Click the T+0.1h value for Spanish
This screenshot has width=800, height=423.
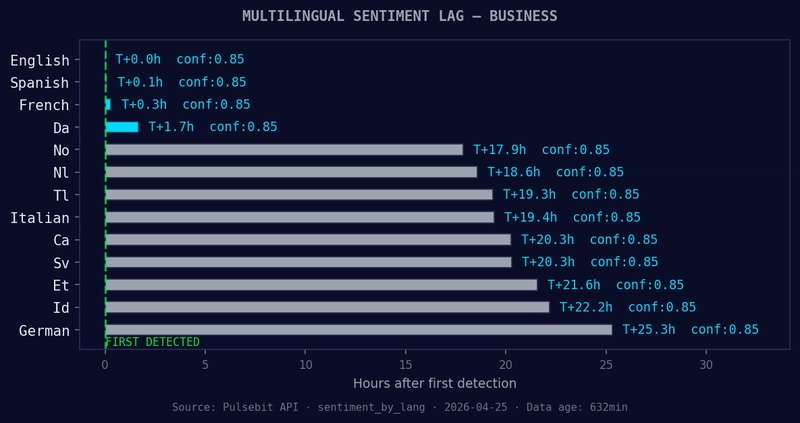[x=140, y=82]
